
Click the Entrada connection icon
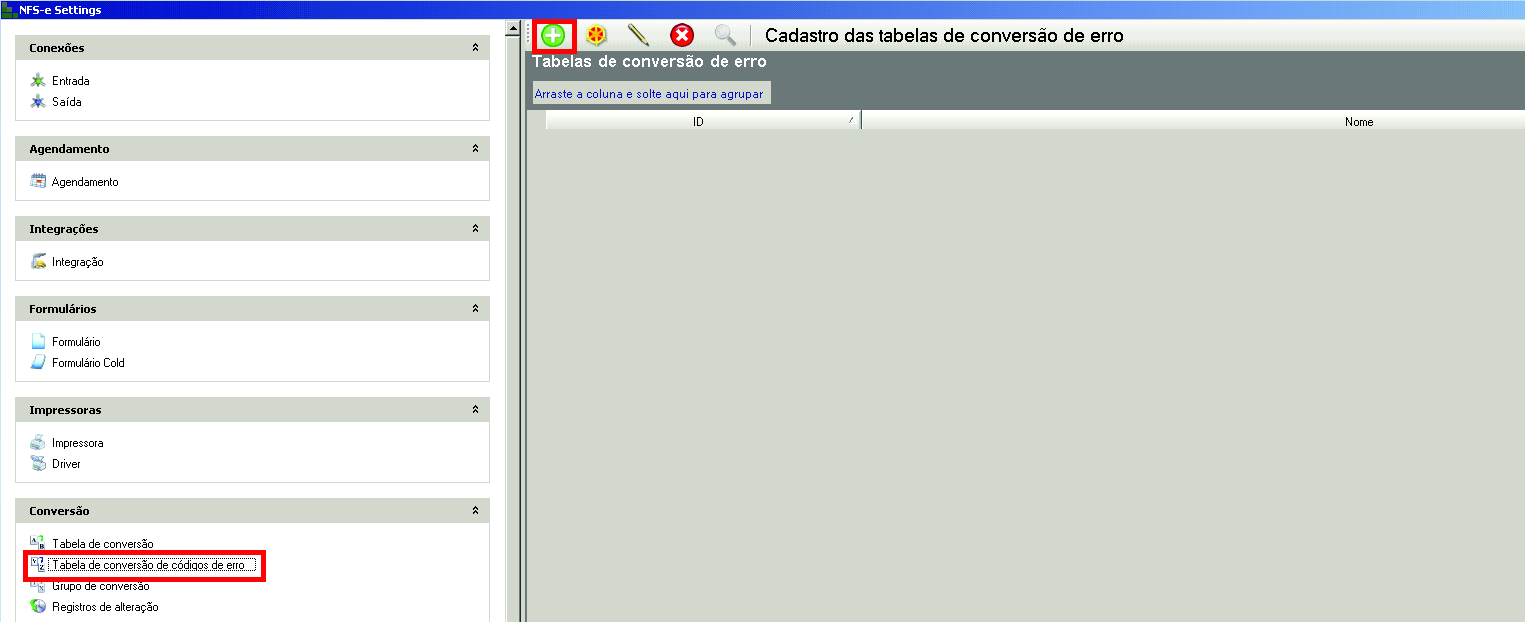(38, 81)
